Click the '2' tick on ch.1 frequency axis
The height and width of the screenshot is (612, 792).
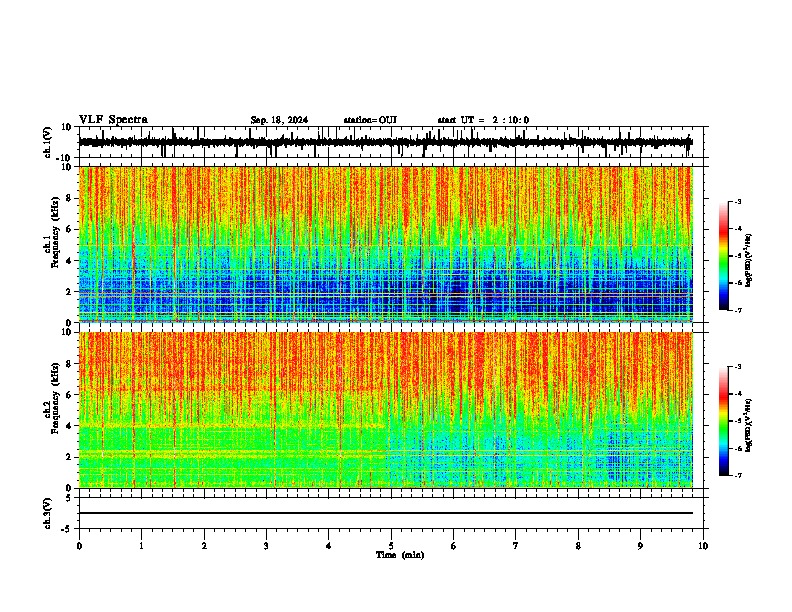point(69,291)
